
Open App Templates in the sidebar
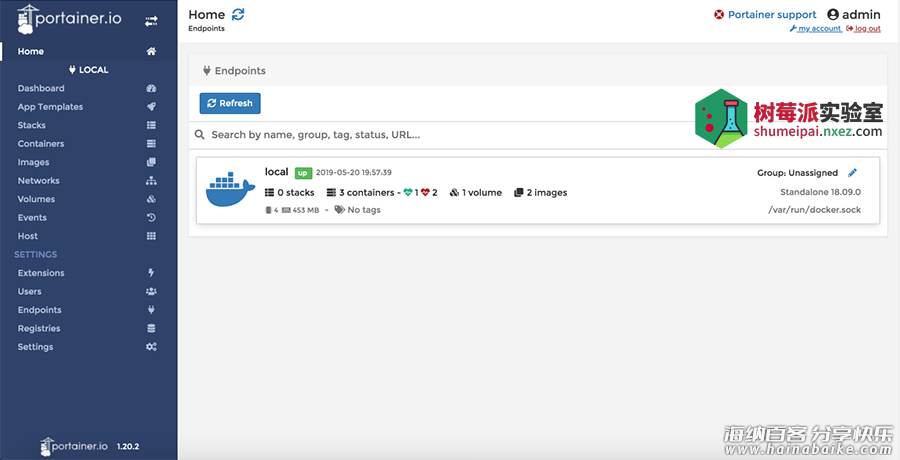pos(50,107)
